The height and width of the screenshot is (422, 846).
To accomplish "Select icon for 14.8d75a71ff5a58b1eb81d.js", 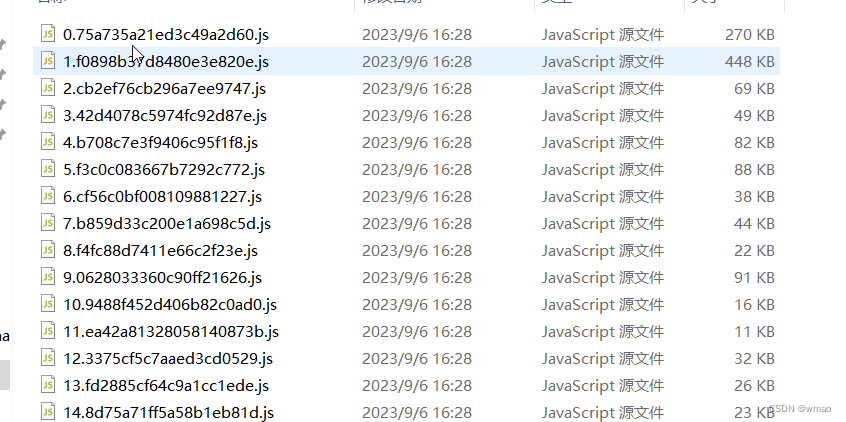I will coord(48,411).
